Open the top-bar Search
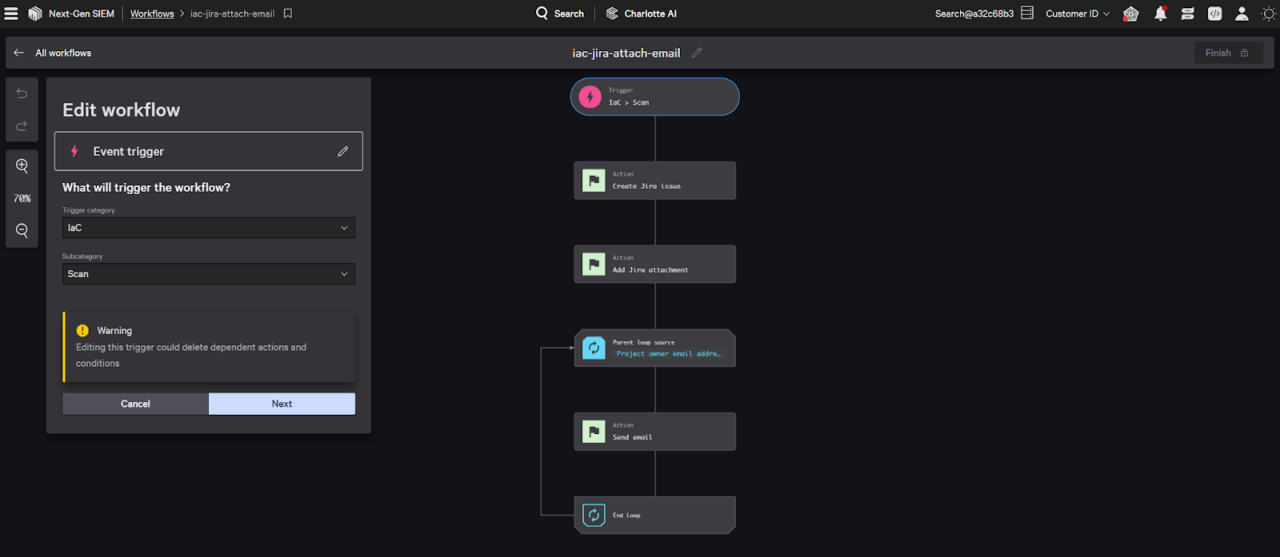Screen dimensions: 1280x557 pos(560,14)
